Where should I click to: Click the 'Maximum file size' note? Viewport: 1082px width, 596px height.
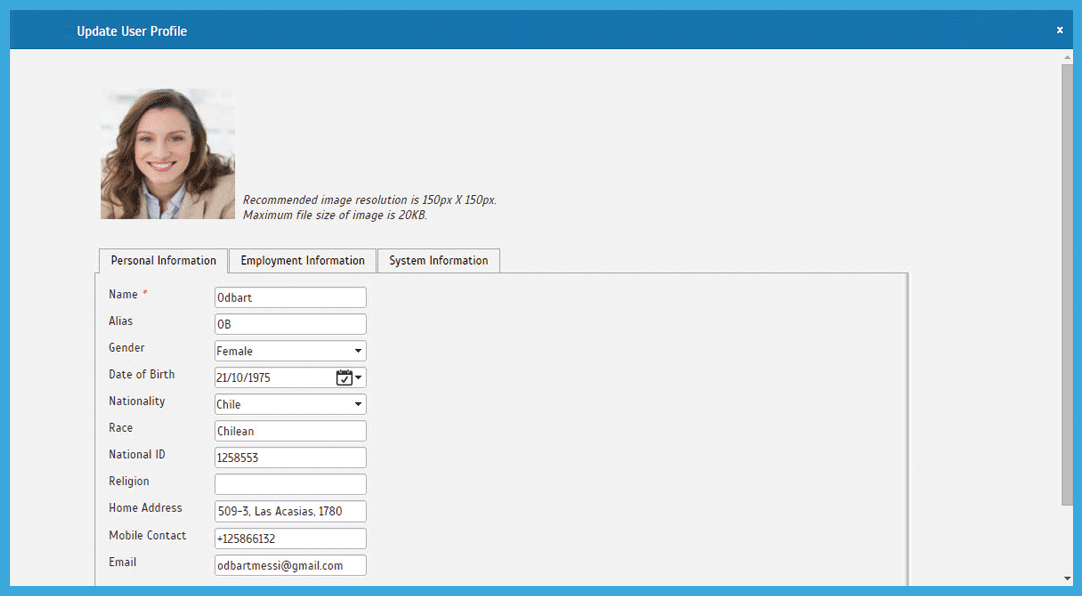335,215
